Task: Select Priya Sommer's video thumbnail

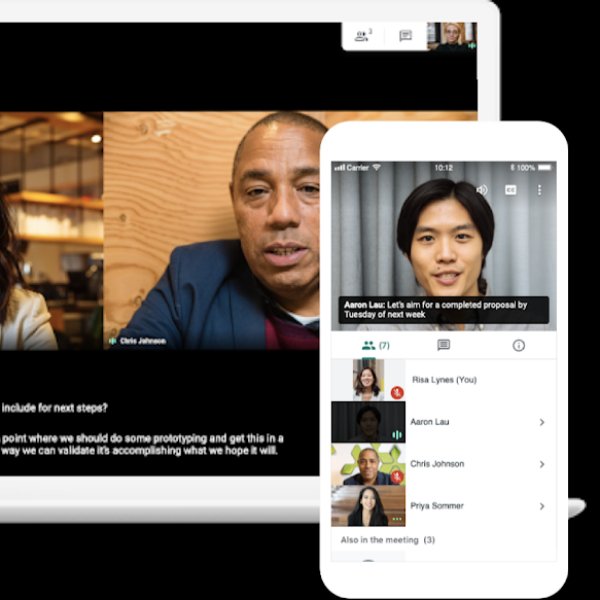Action: click(x=367, y=506)
